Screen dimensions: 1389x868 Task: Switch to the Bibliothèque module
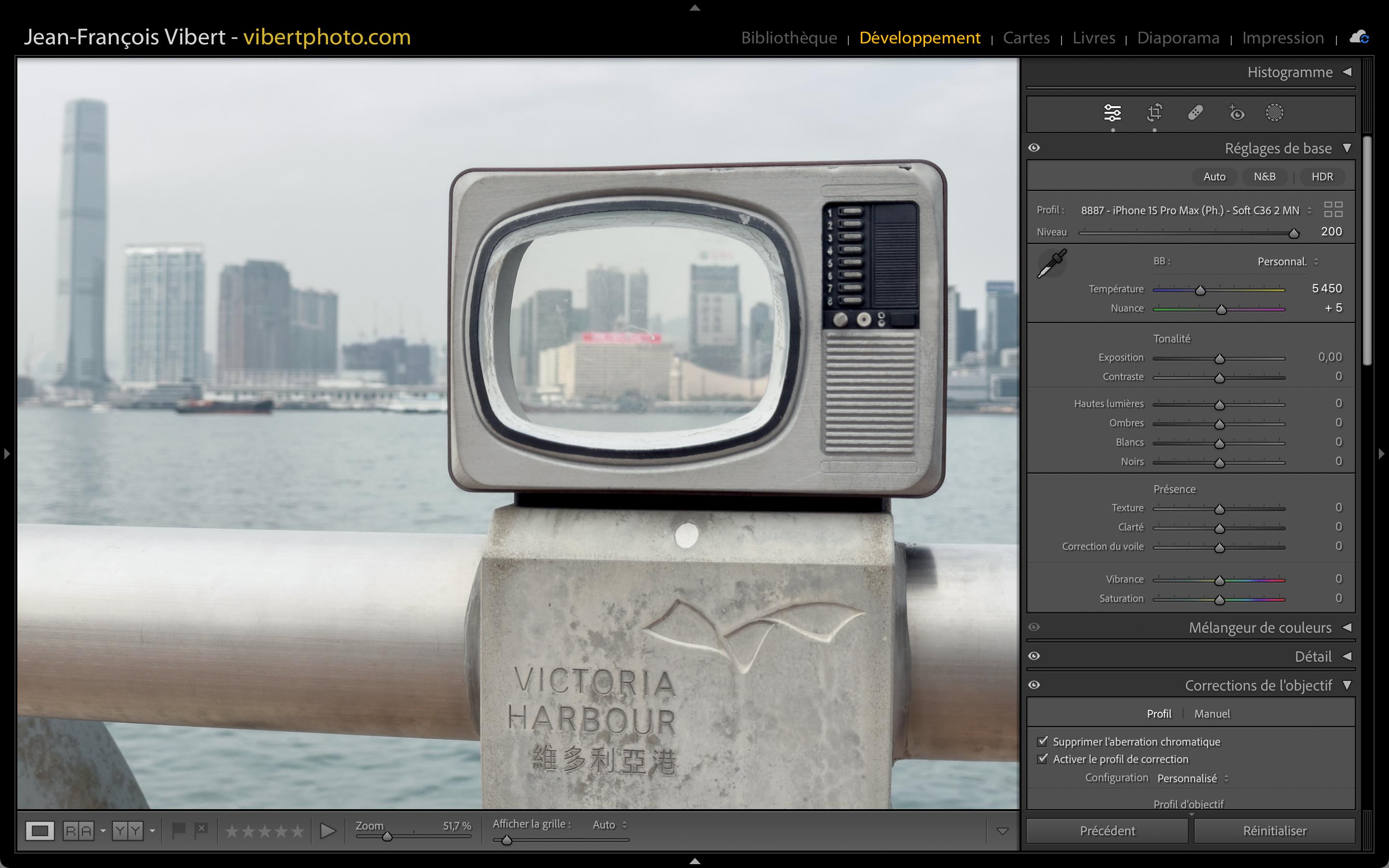[x=789, y=38]
